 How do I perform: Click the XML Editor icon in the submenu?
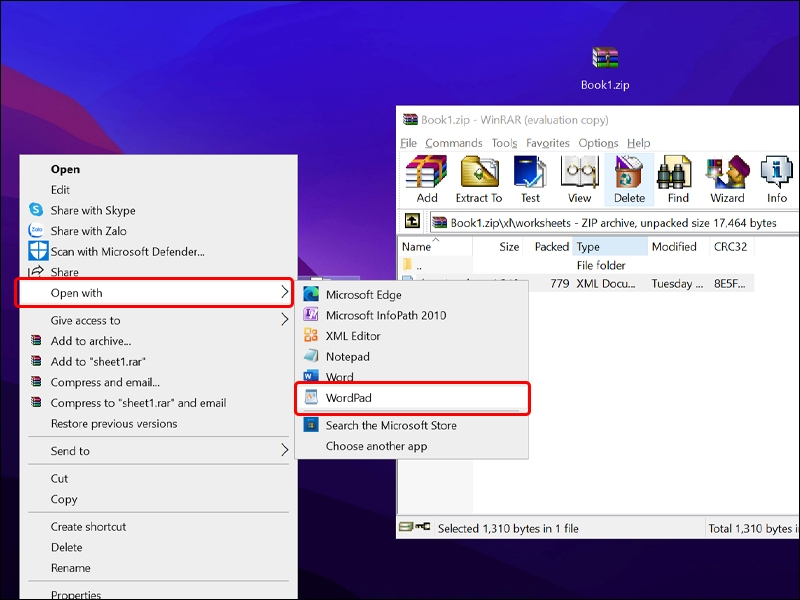(311, 335)
